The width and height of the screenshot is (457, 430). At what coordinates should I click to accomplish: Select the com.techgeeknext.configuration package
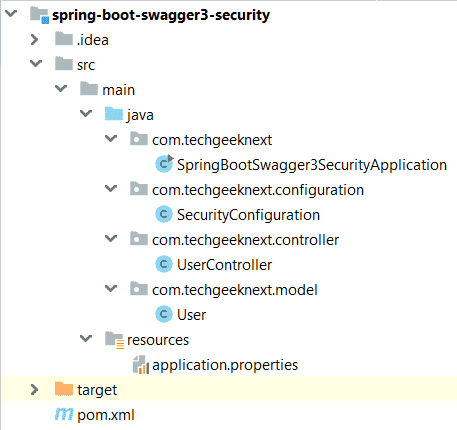pos(258,190)
